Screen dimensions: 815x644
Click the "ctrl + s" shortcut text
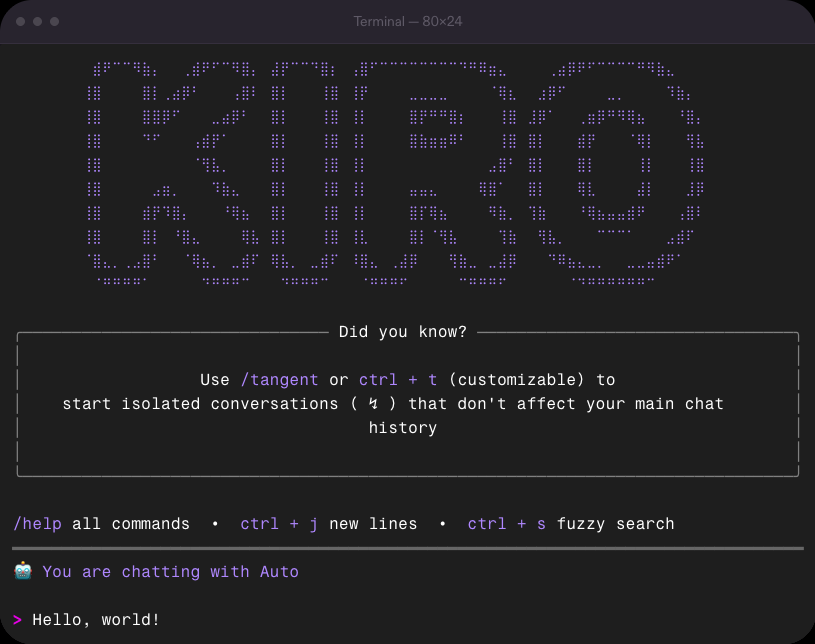click(507, 524)
